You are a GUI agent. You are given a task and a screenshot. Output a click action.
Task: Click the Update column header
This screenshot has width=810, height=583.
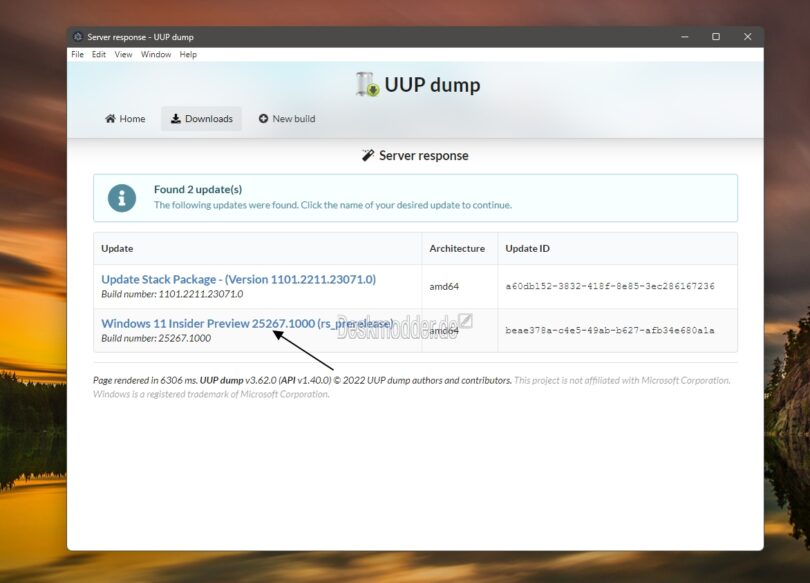click(x=117, y=248)
